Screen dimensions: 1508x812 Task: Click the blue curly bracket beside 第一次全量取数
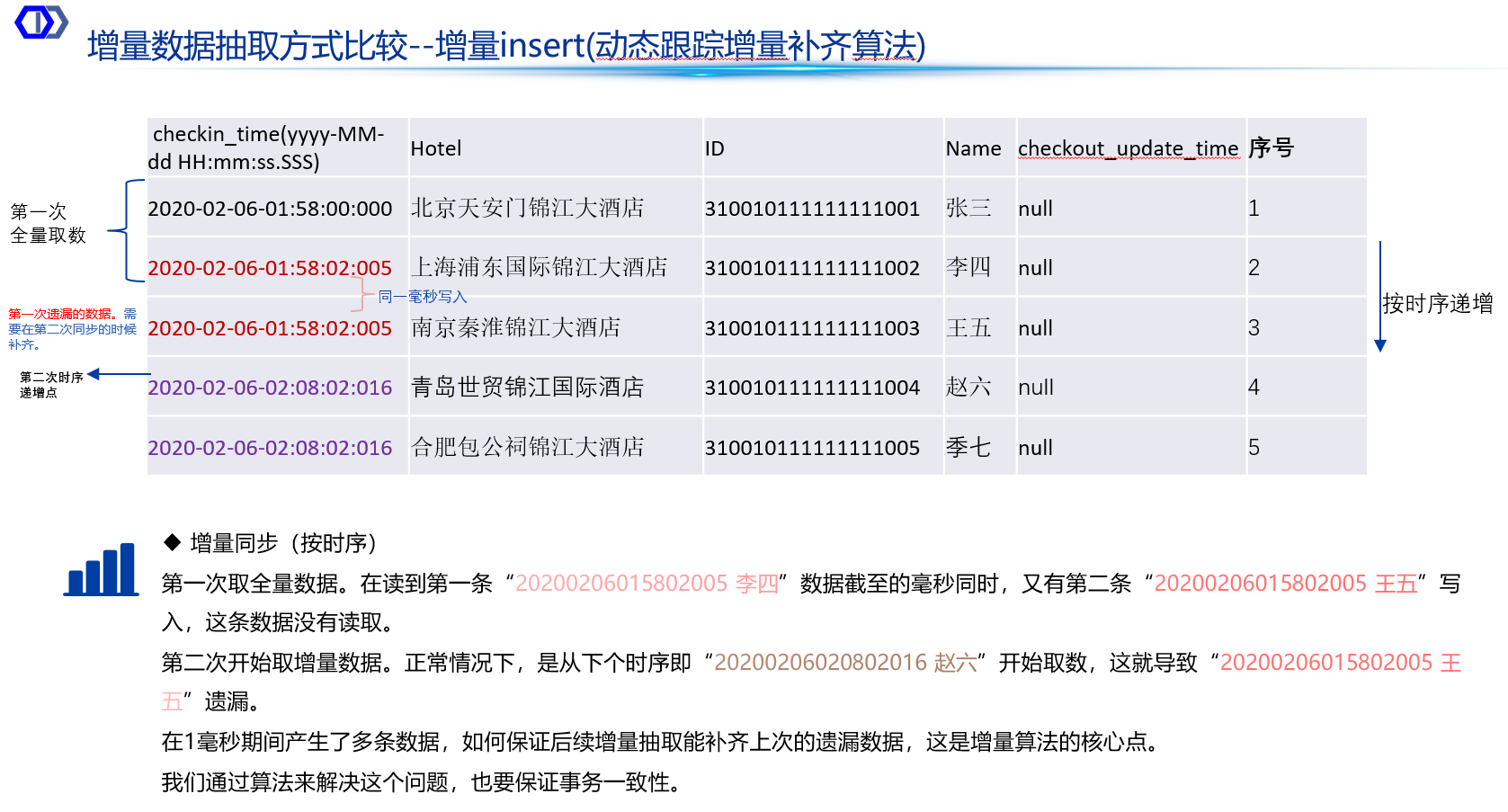tap(127, 230)
